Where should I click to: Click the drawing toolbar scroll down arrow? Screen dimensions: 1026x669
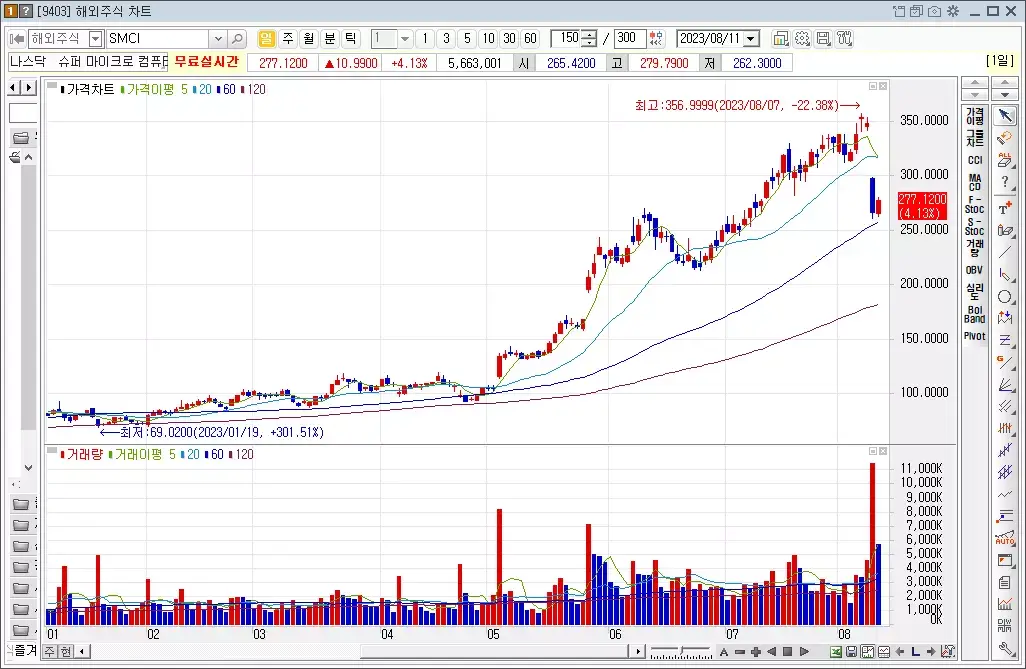tap(1004, 95)
